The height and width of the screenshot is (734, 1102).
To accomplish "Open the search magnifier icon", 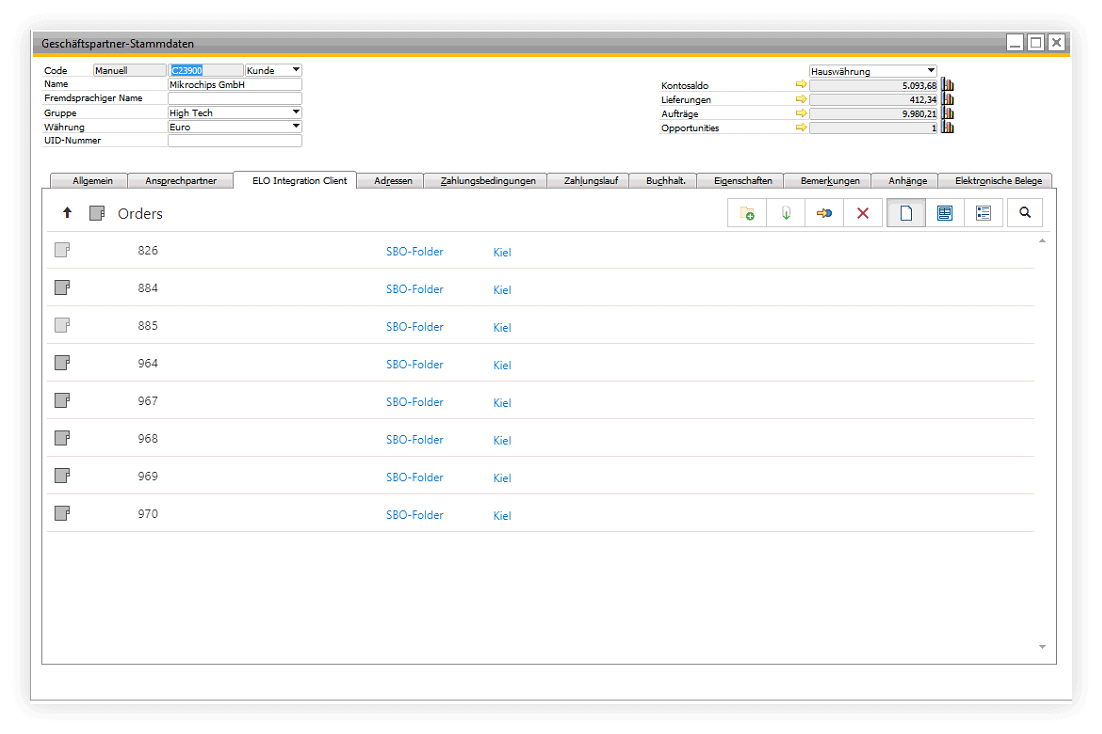I will 1024,212.
